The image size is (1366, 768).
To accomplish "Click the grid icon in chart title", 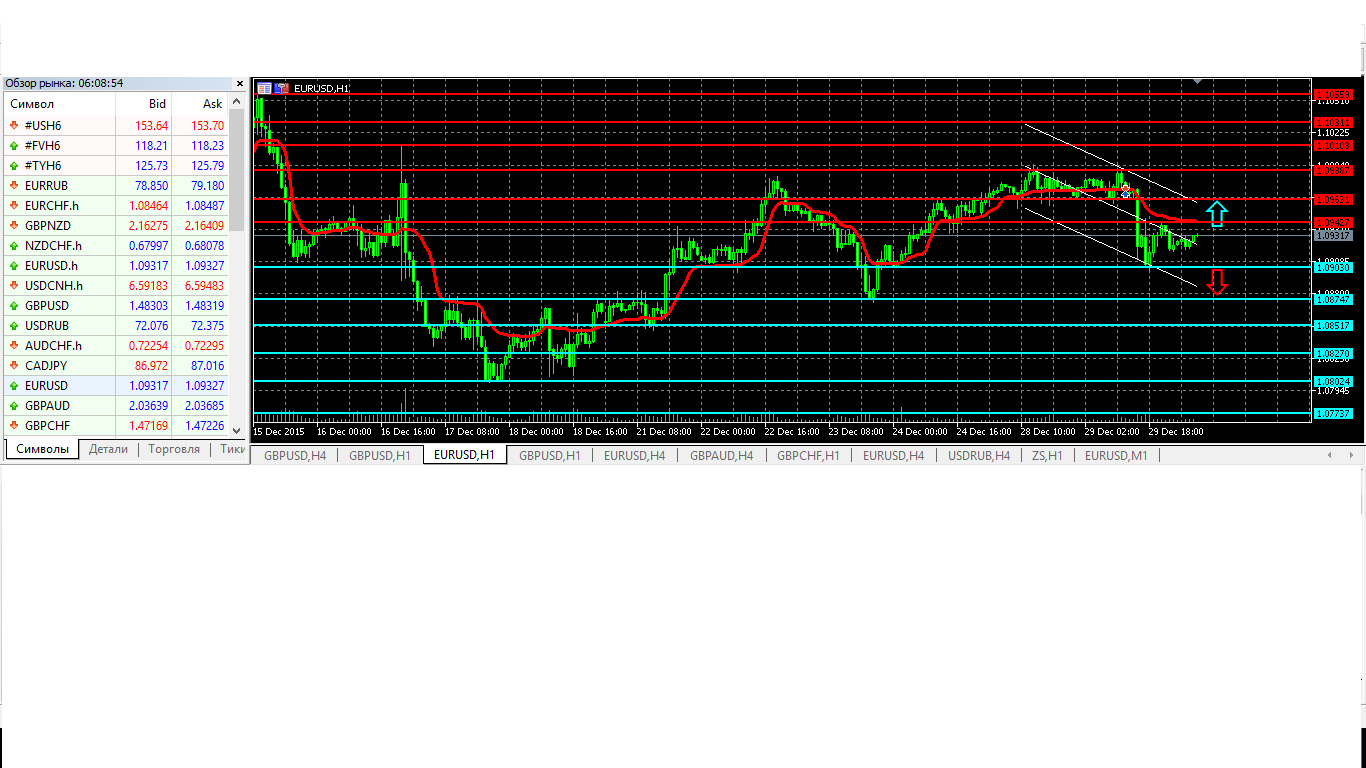I will tap(264, 88).
